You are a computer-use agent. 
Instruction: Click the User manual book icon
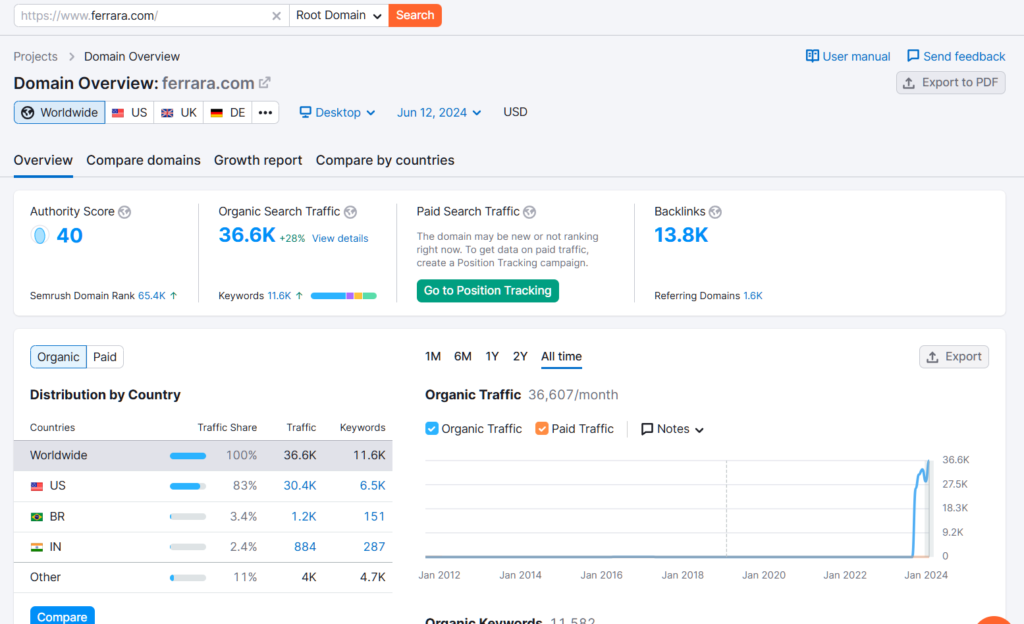(812, 56)
